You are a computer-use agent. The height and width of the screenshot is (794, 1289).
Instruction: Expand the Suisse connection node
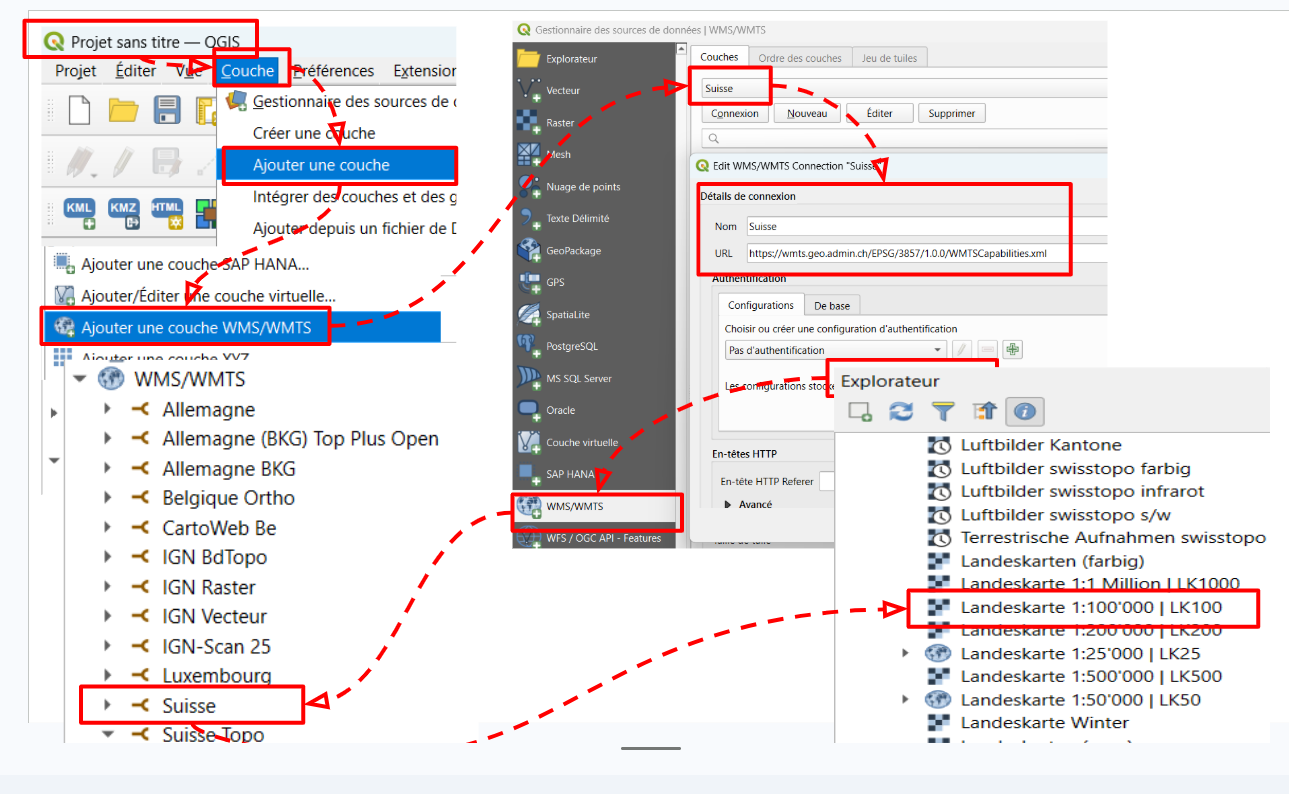[107, 706]
